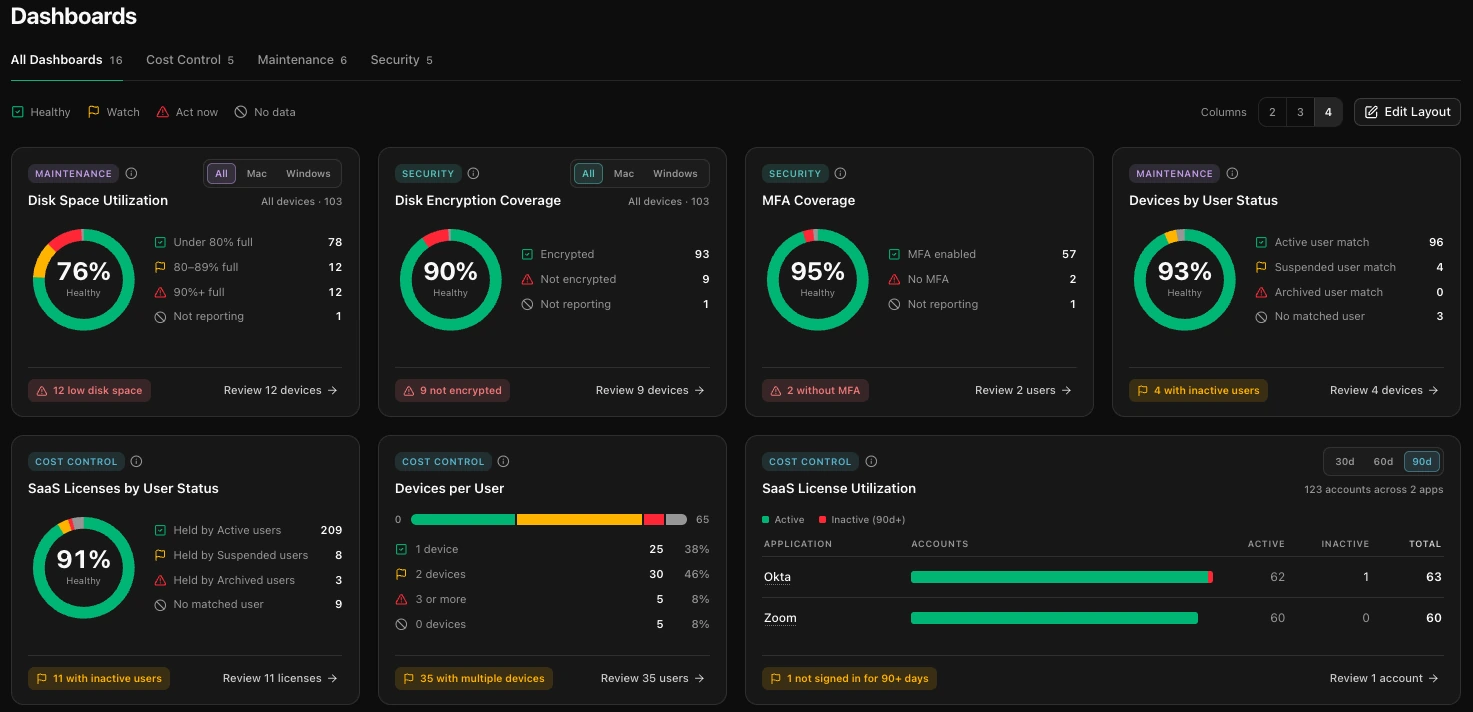Follow the Review 2 users link
The image size is (1473, 712).
(x=1024, y=390)
